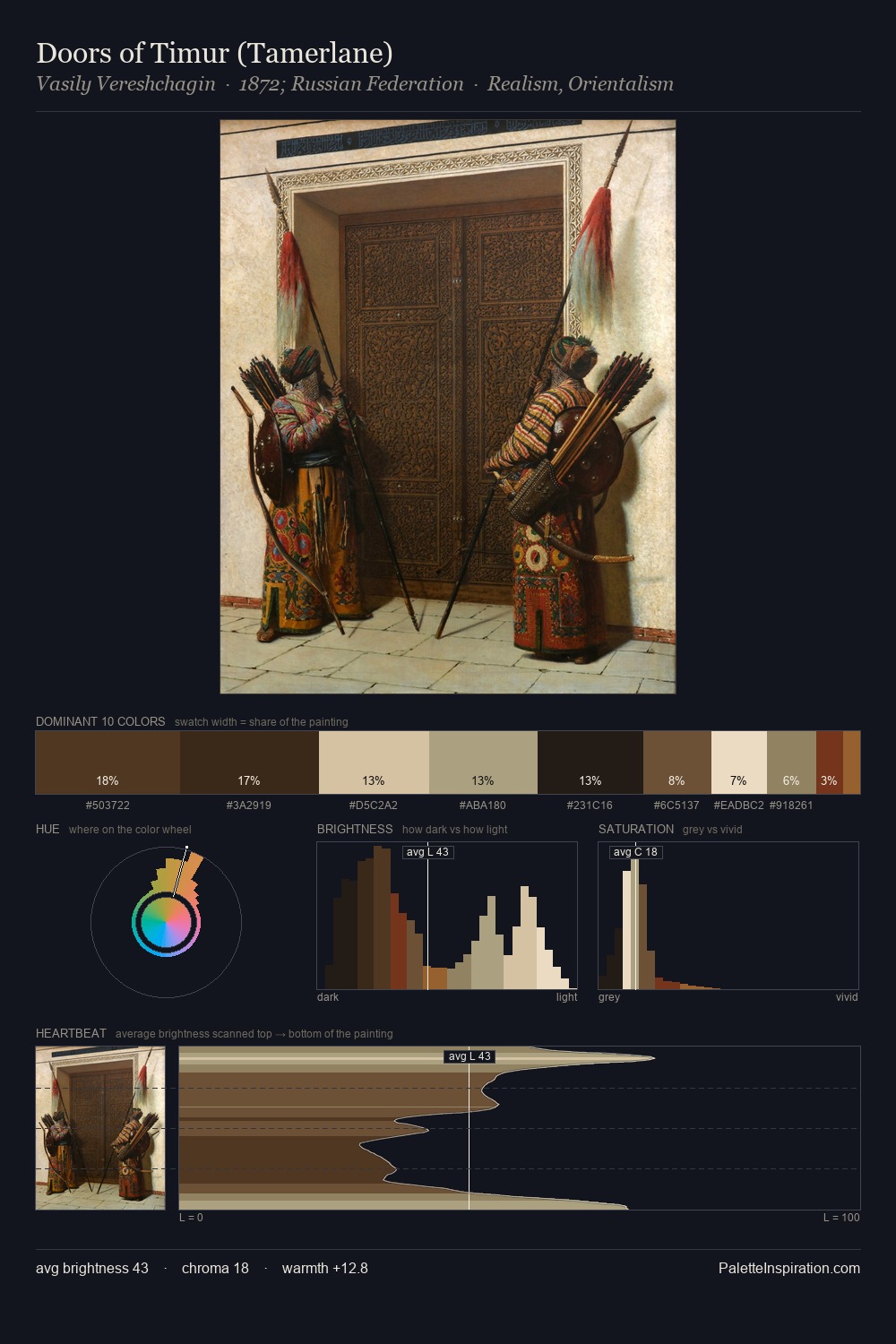Click the note "swatch width = share of the painting"
Image resolution: width=896 pixels, height=1344 pixels.
point(262,722)
